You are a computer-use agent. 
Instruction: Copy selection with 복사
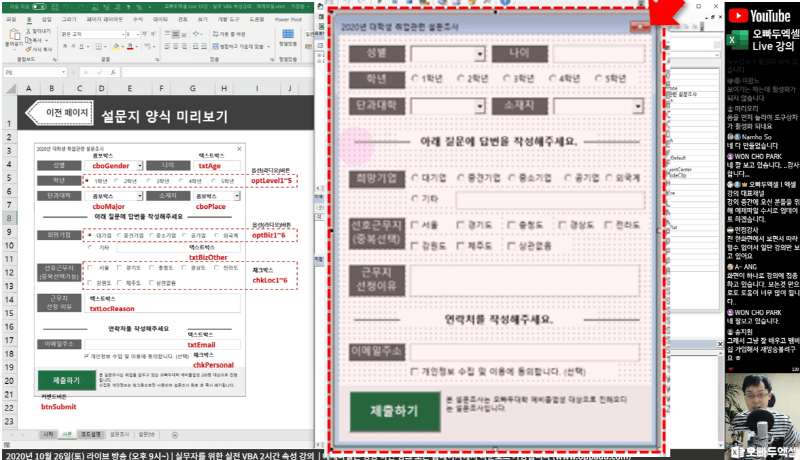tap(36, 40)
